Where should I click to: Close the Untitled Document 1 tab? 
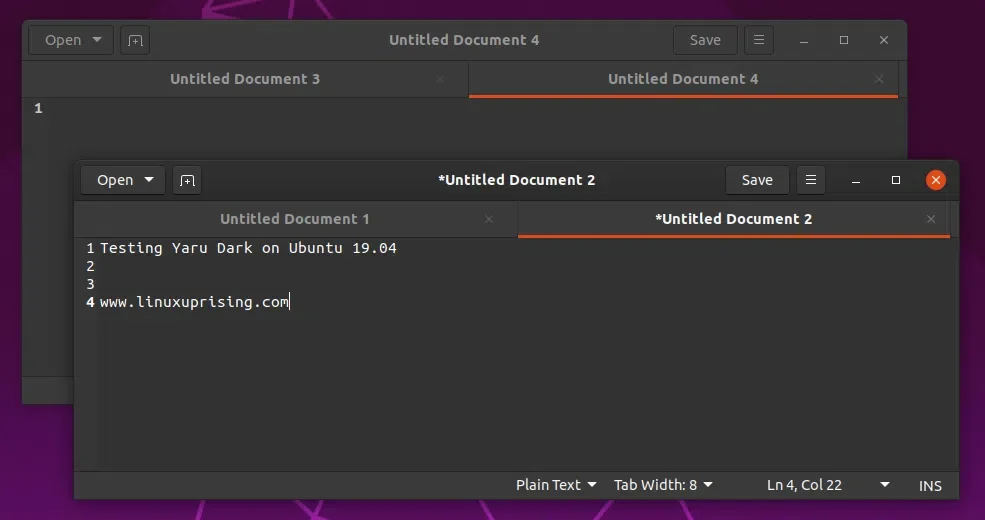point(489,219)
